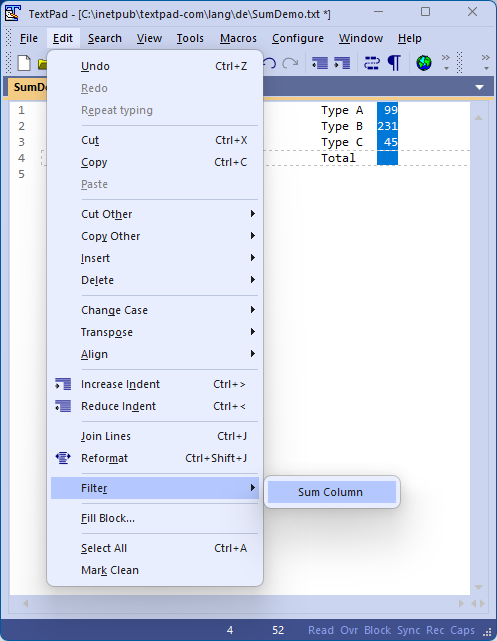Toggle the Block status bar indicator
Viewport: 497px width, 641px height.
377,630
